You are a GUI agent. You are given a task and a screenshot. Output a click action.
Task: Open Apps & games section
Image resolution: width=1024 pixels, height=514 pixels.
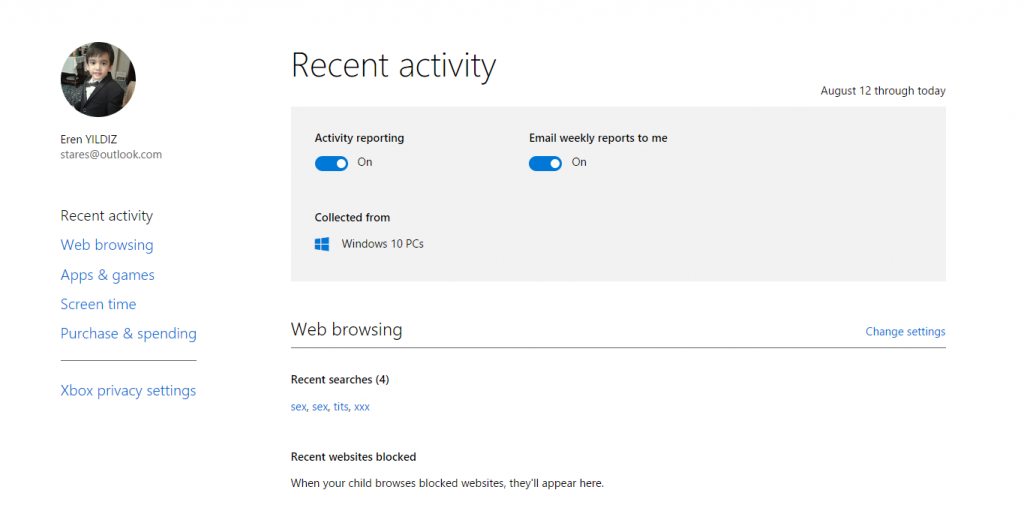tap(108, 275)
